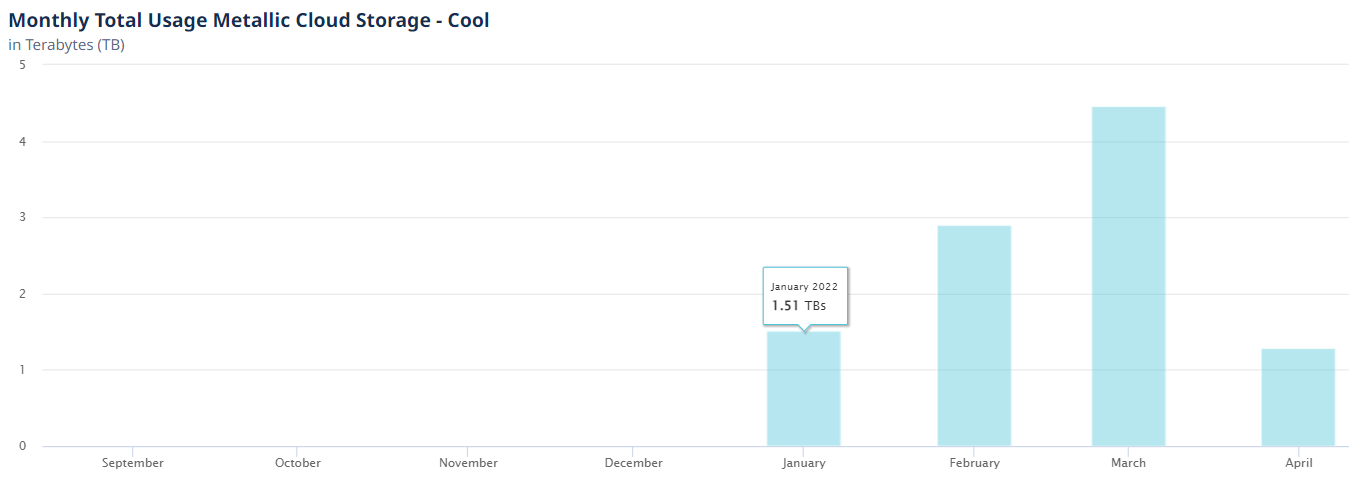Select the February x-axis label
Viewport: 1349px width, 490px height.
[974, 463]
